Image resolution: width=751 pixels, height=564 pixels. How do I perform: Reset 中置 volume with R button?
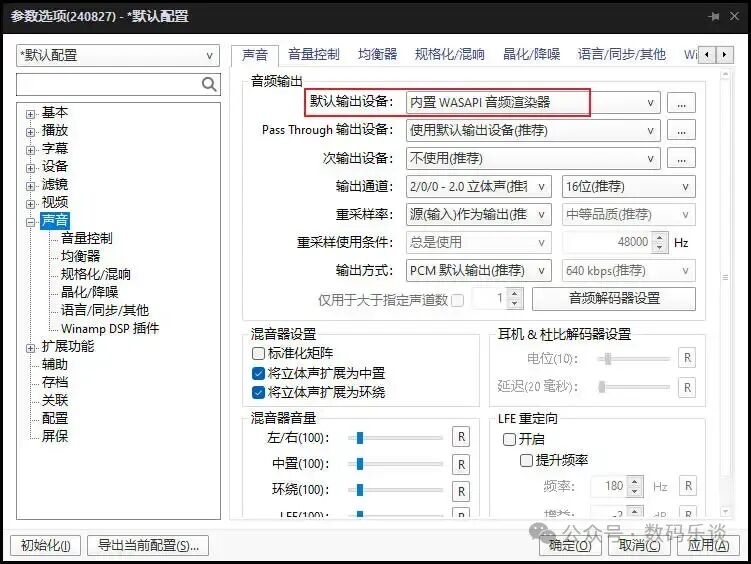pos(461,464)
